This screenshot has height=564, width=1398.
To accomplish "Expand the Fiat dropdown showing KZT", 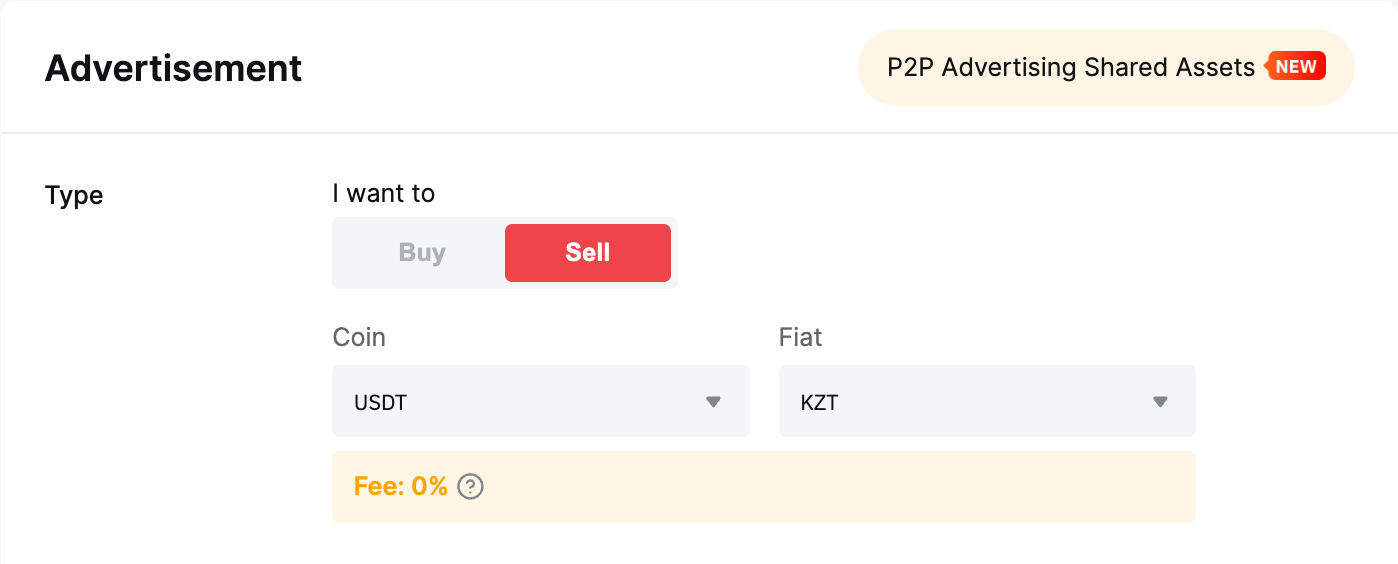I will [986, 401].
